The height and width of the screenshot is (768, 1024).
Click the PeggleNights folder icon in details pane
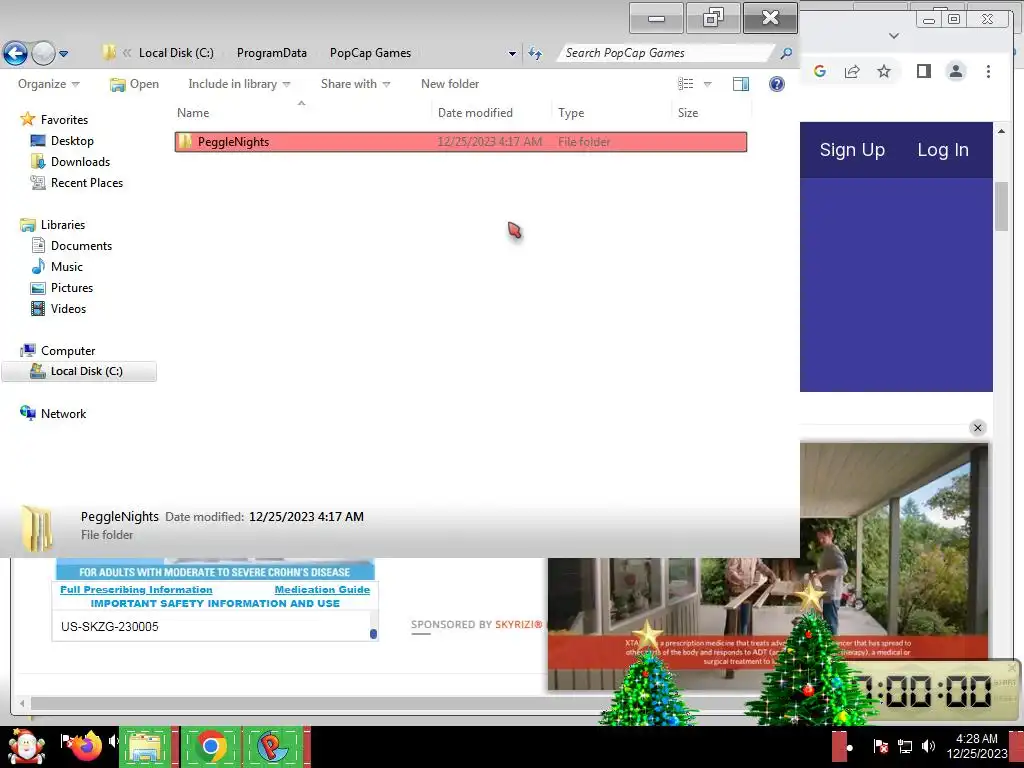click(37, 528)
